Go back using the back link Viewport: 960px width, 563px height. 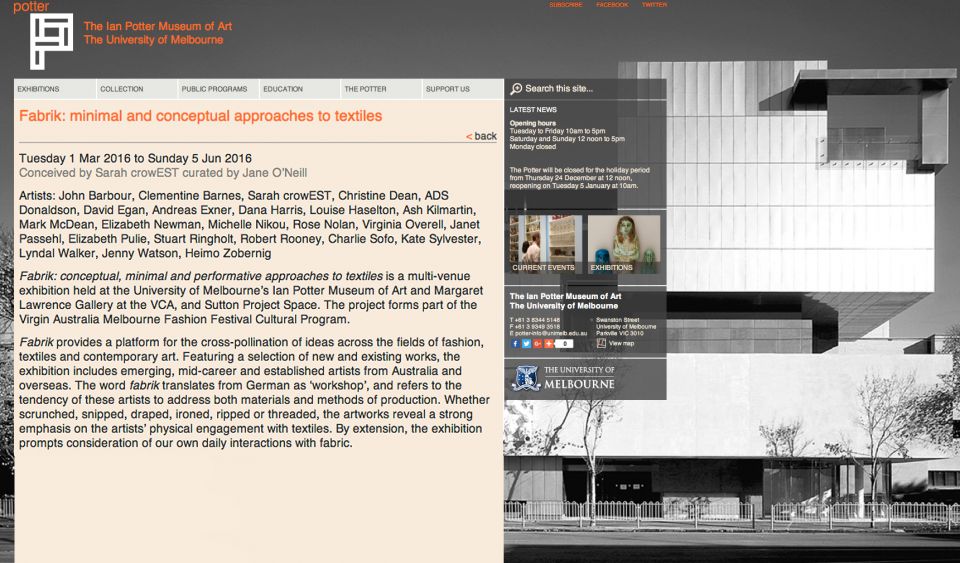(481, 136)
